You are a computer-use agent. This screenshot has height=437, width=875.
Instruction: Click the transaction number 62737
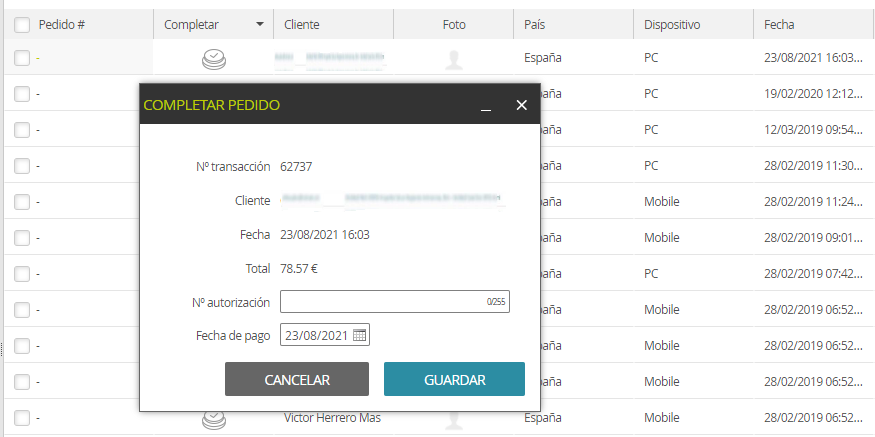tap(296, 166)
